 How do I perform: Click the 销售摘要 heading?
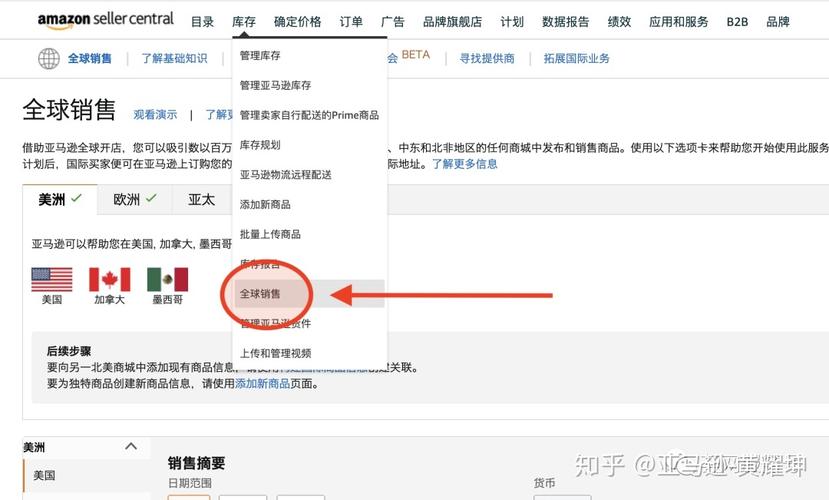(x=197, y=464)
